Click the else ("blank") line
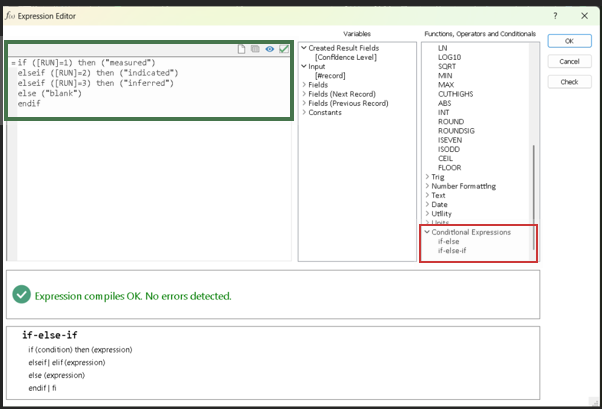This screenshot has width=602, height=409. click(x=50, y=93)
